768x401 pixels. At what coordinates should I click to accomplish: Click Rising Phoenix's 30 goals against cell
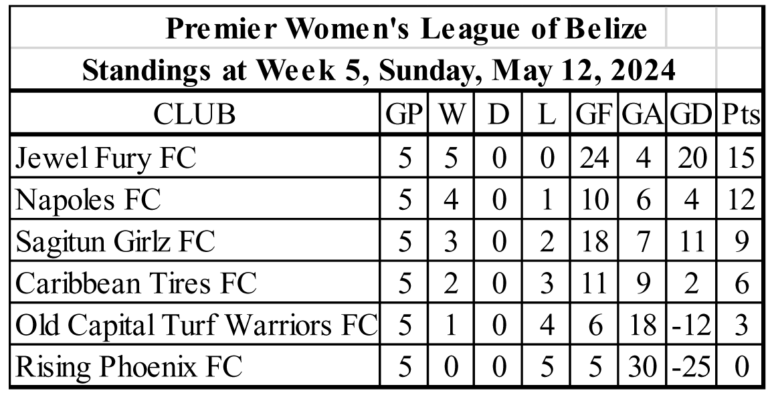coord(642,366)
